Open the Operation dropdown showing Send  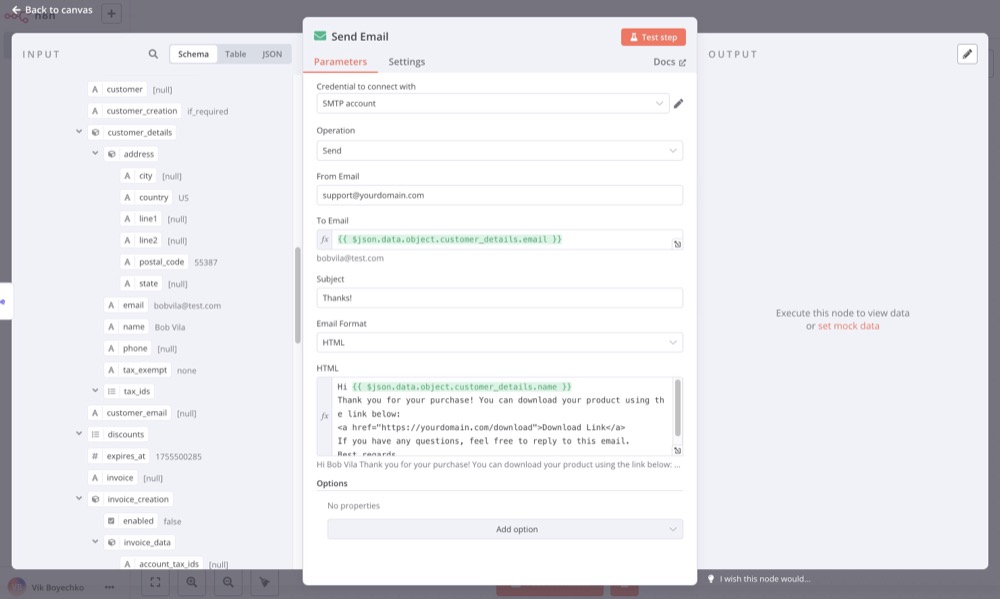tap(499, 151)
